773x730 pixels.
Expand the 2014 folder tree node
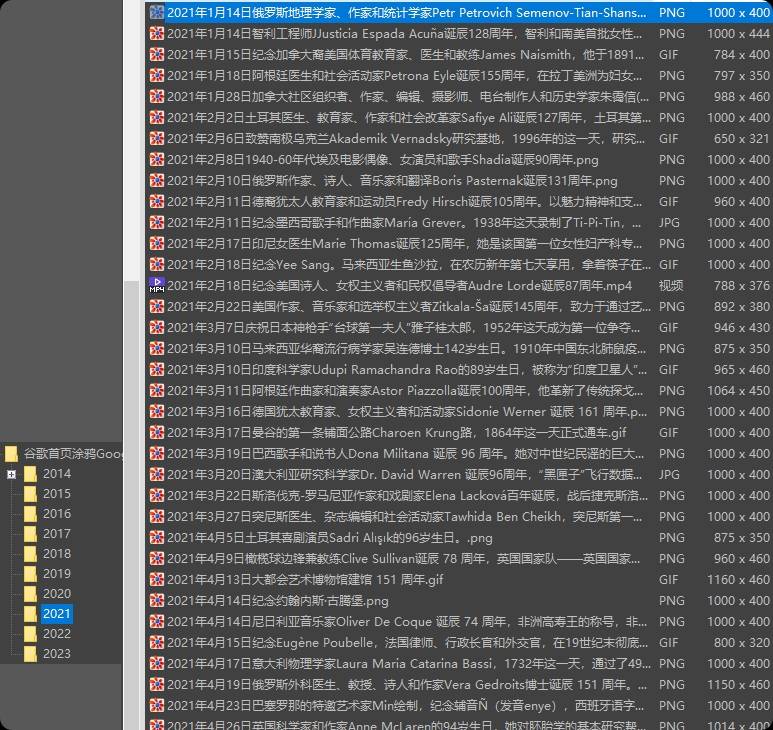(x=11, y=474)
